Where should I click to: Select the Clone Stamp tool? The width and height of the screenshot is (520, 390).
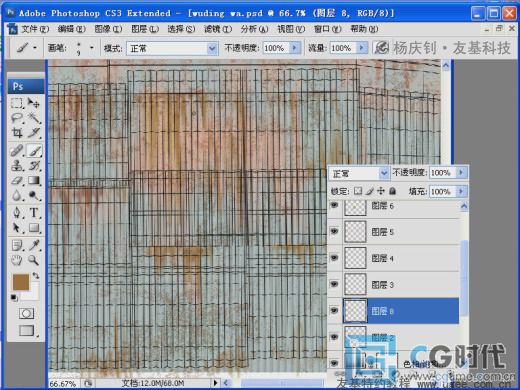click(x=17, y=165)
